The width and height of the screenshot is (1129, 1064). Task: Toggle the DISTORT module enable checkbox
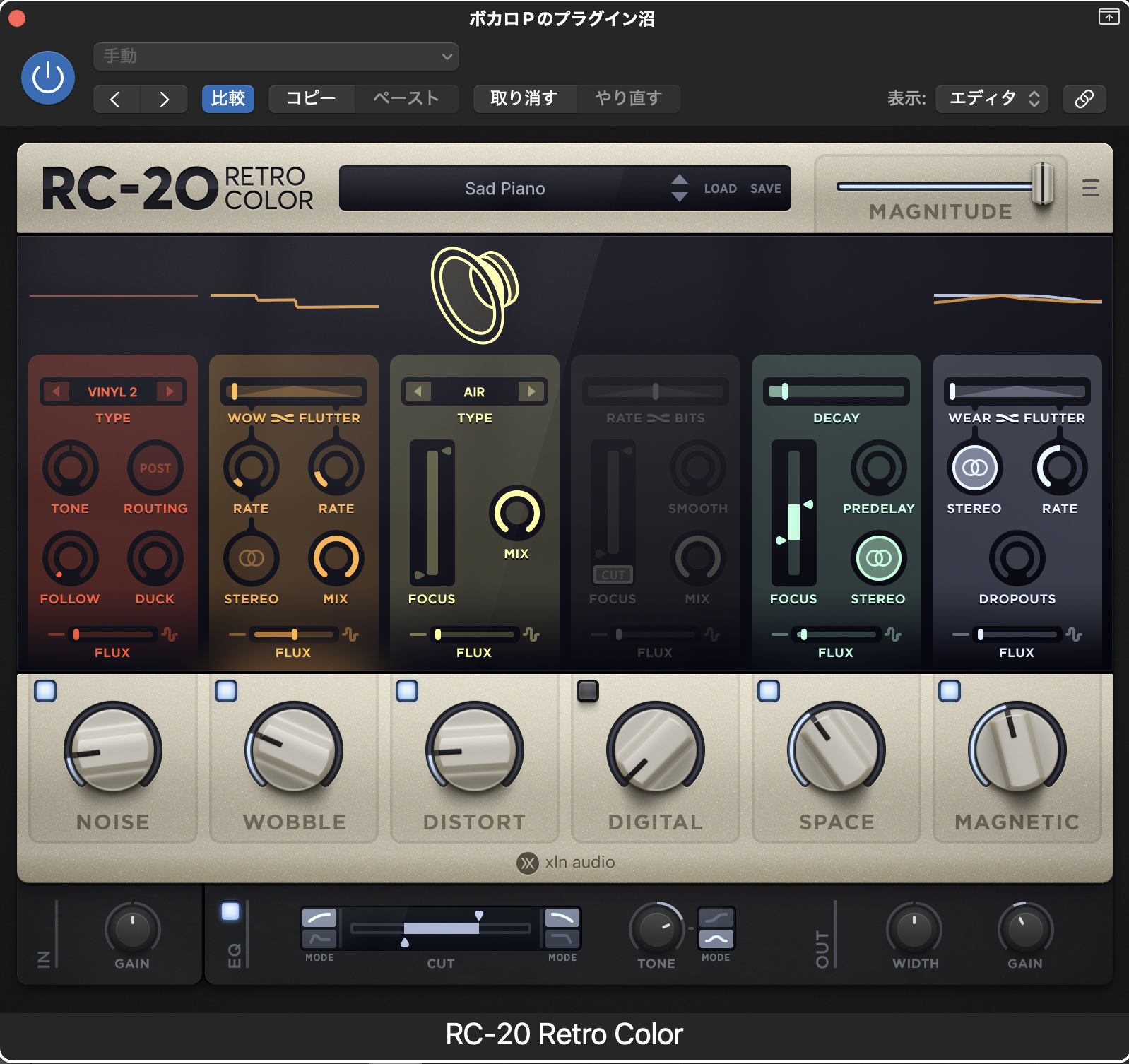point(407,690)
